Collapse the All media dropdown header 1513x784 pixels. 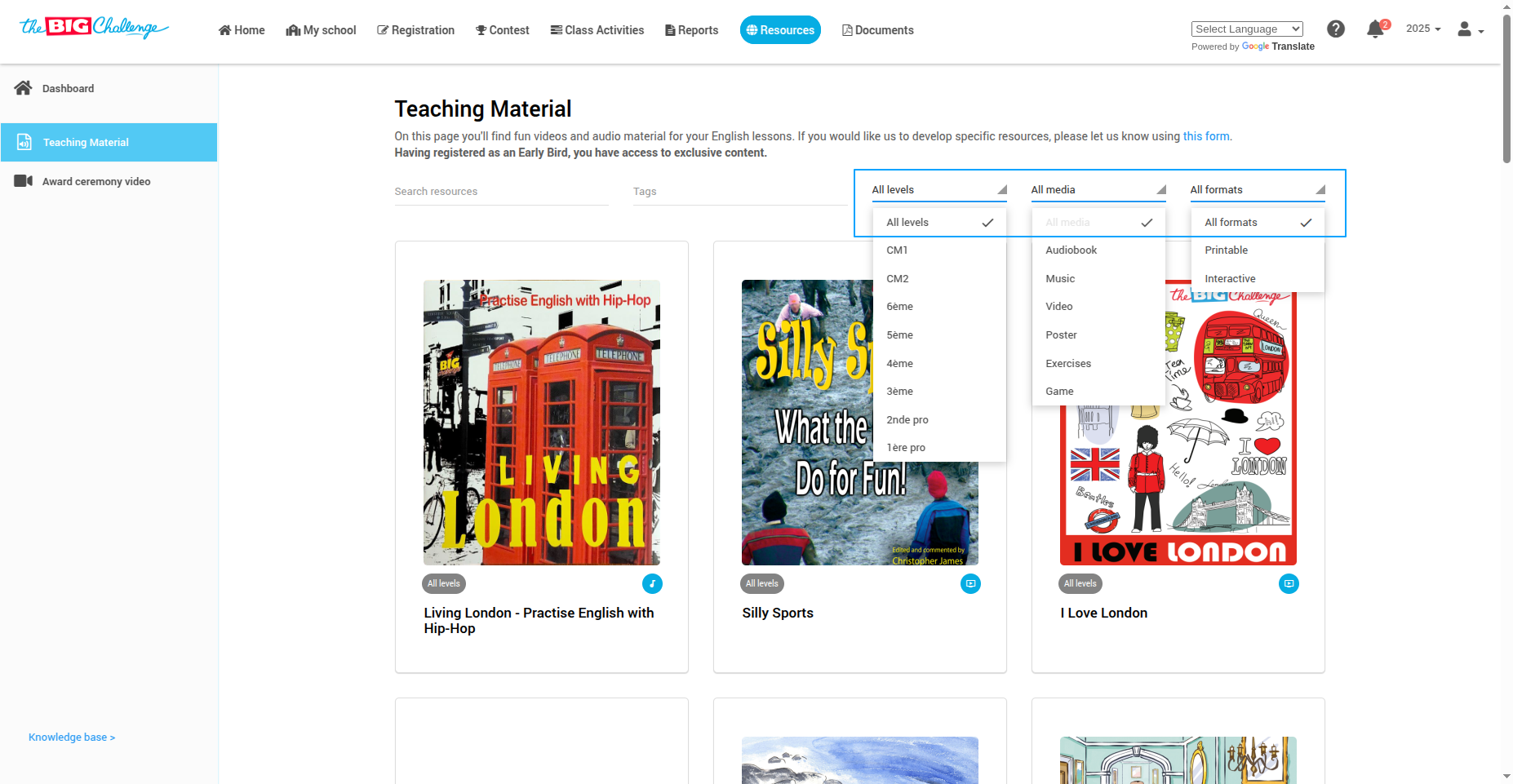pyautogui.click(x=1098, y=190)
